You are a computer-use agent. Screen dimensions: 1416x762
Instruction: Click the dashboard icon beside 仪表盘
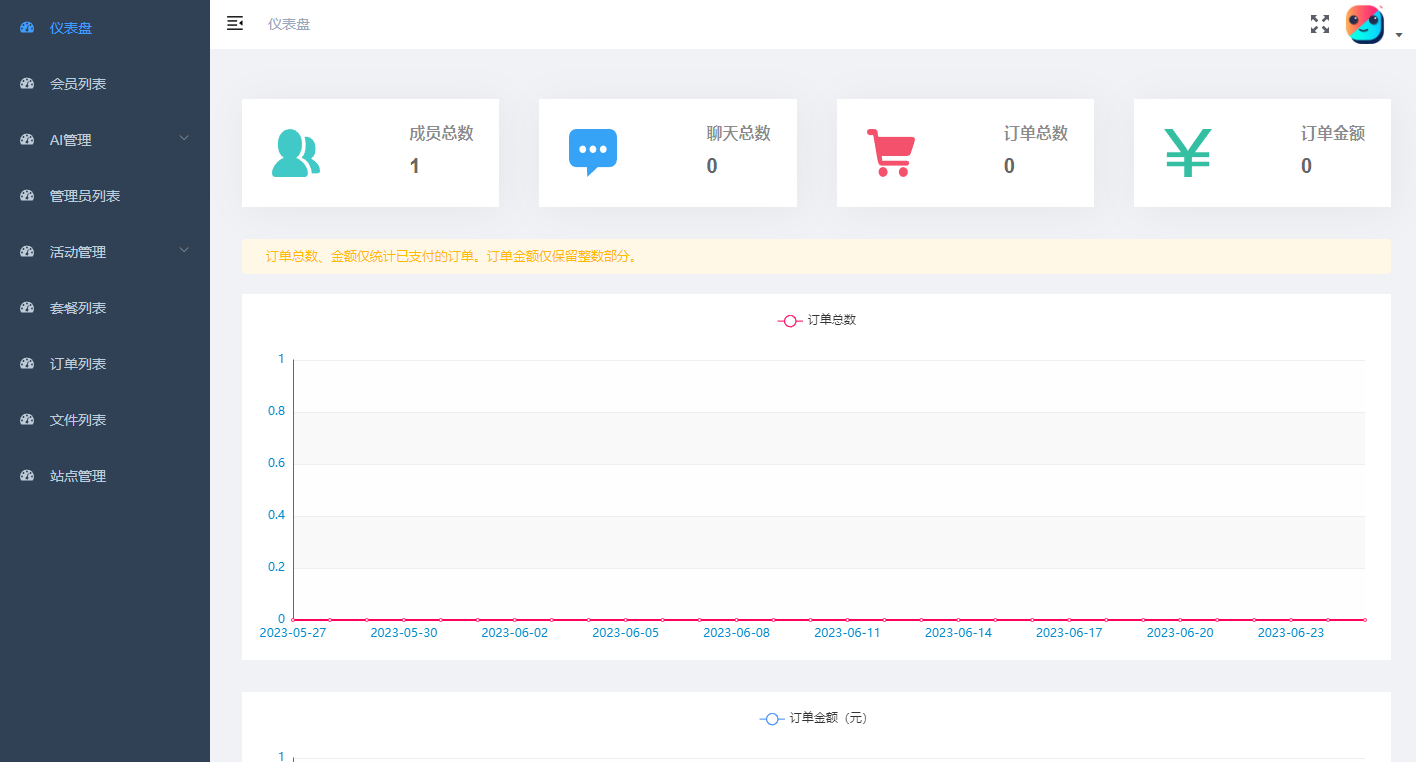[27, 28]
